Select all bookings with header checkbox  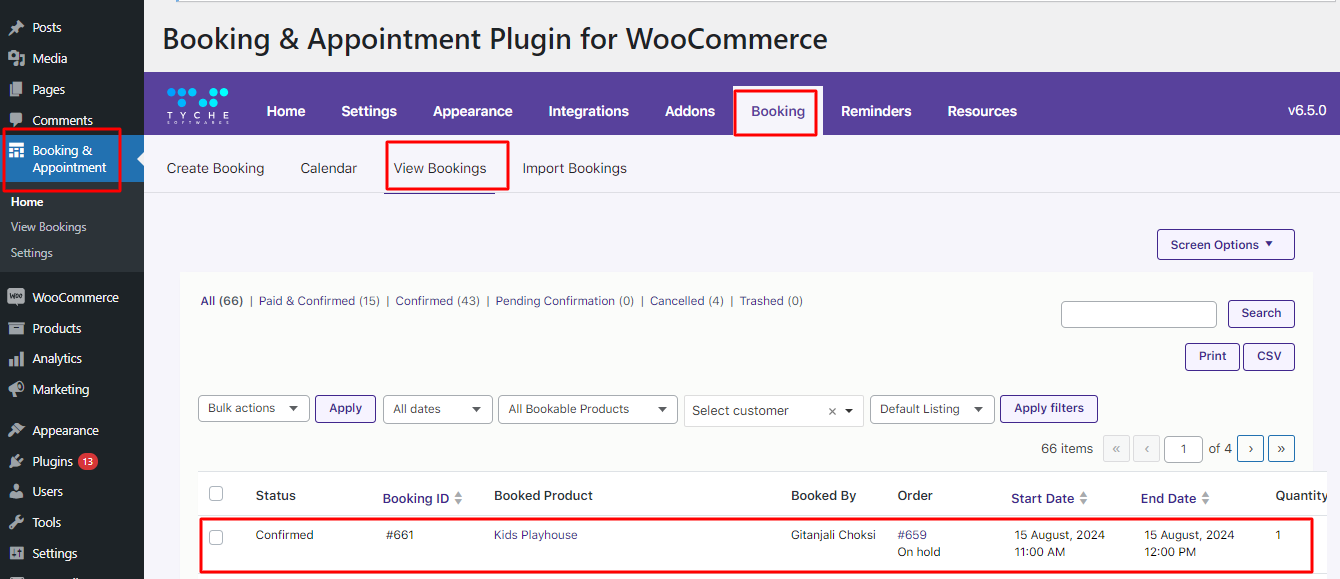216,494
